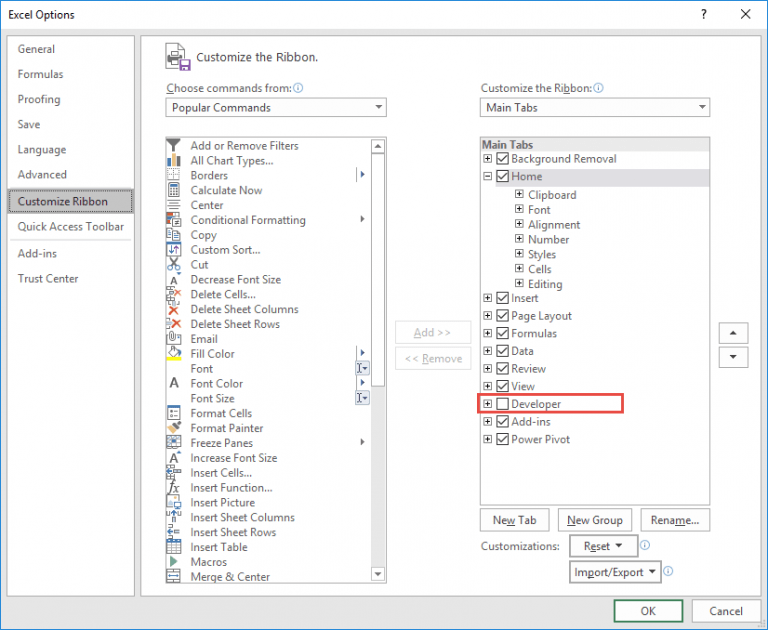This screenshot has height=630, width=768.
Task: Click the New Group button
Action: (x=595, y=520)
